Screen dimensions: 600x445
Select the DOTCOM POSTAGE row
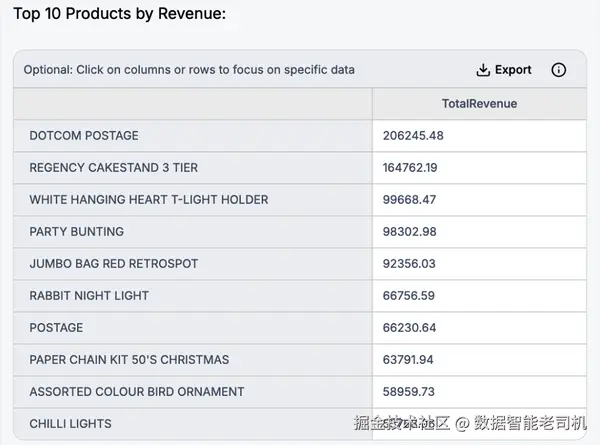click(x=84, y=136)
